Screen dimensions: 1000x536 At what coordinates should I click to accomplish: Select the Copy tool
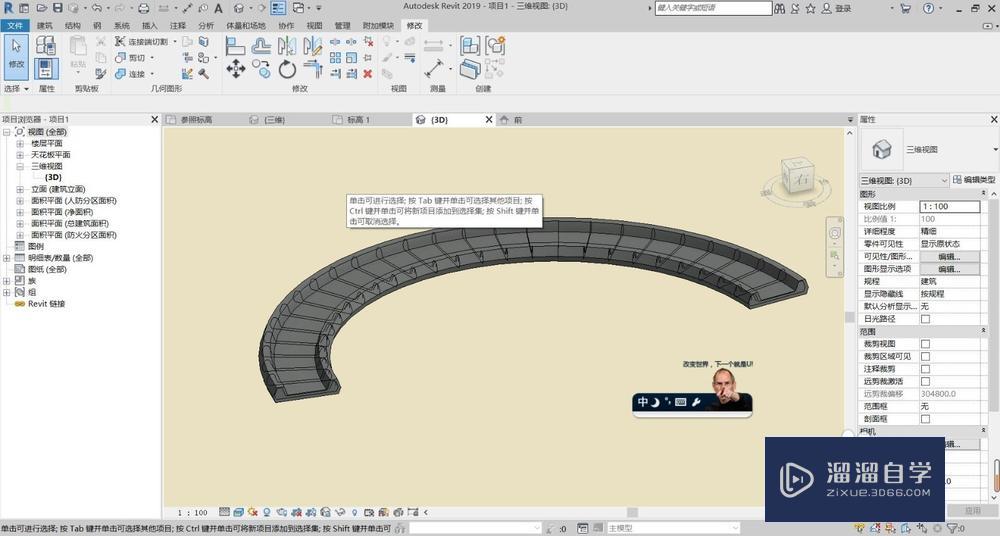point(261,67)
